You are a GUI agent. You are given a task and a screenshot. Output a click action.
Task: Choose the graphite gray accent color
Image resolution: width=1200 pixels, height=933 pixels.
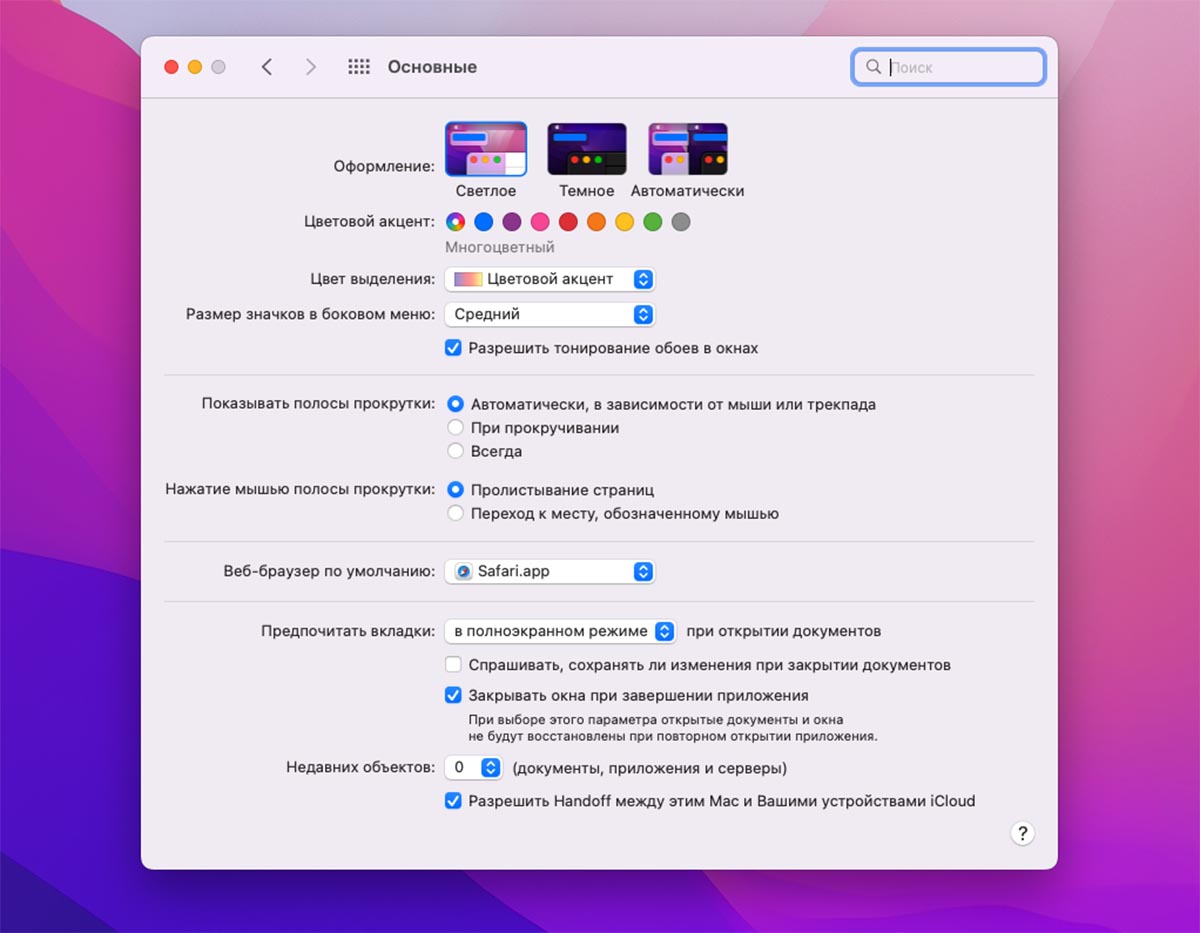point(681,222)
